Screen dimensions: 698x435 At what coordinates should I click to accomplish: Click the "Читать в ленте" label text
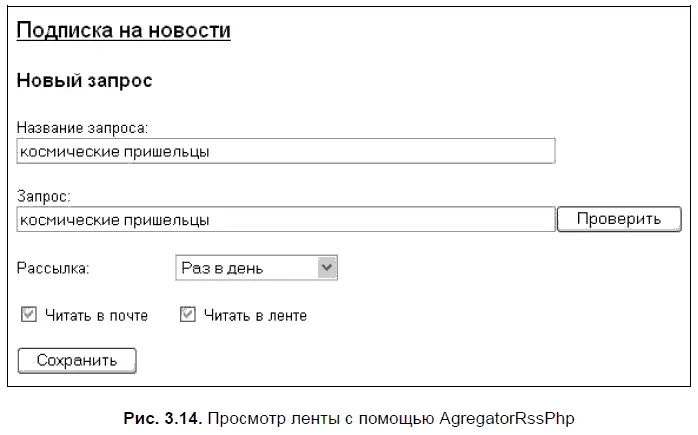click(x=255, y=316)
